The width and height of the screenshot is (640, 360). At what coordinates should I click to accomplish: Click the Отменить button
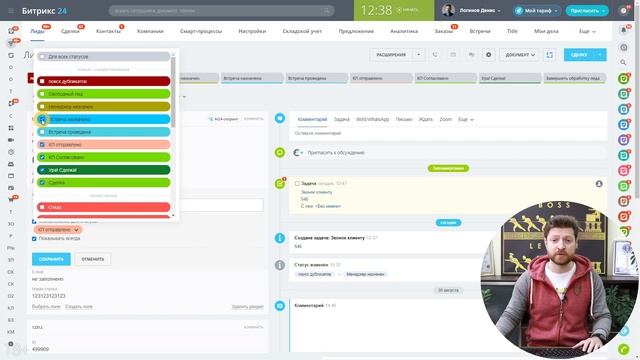pyautogui.click(x=93, y=259)
